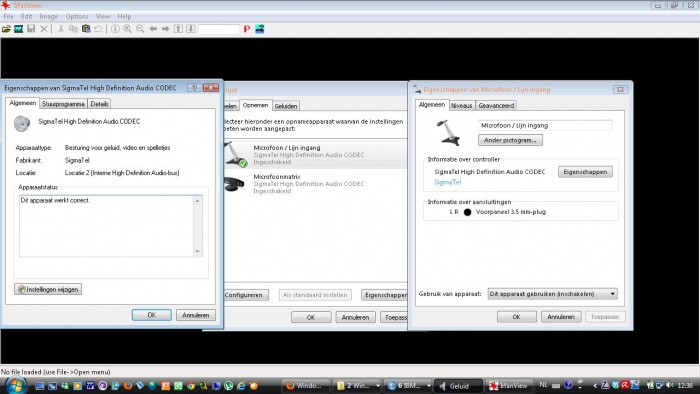Click the Ander pictogram button
700x394 pixels.
click(510, 140)
